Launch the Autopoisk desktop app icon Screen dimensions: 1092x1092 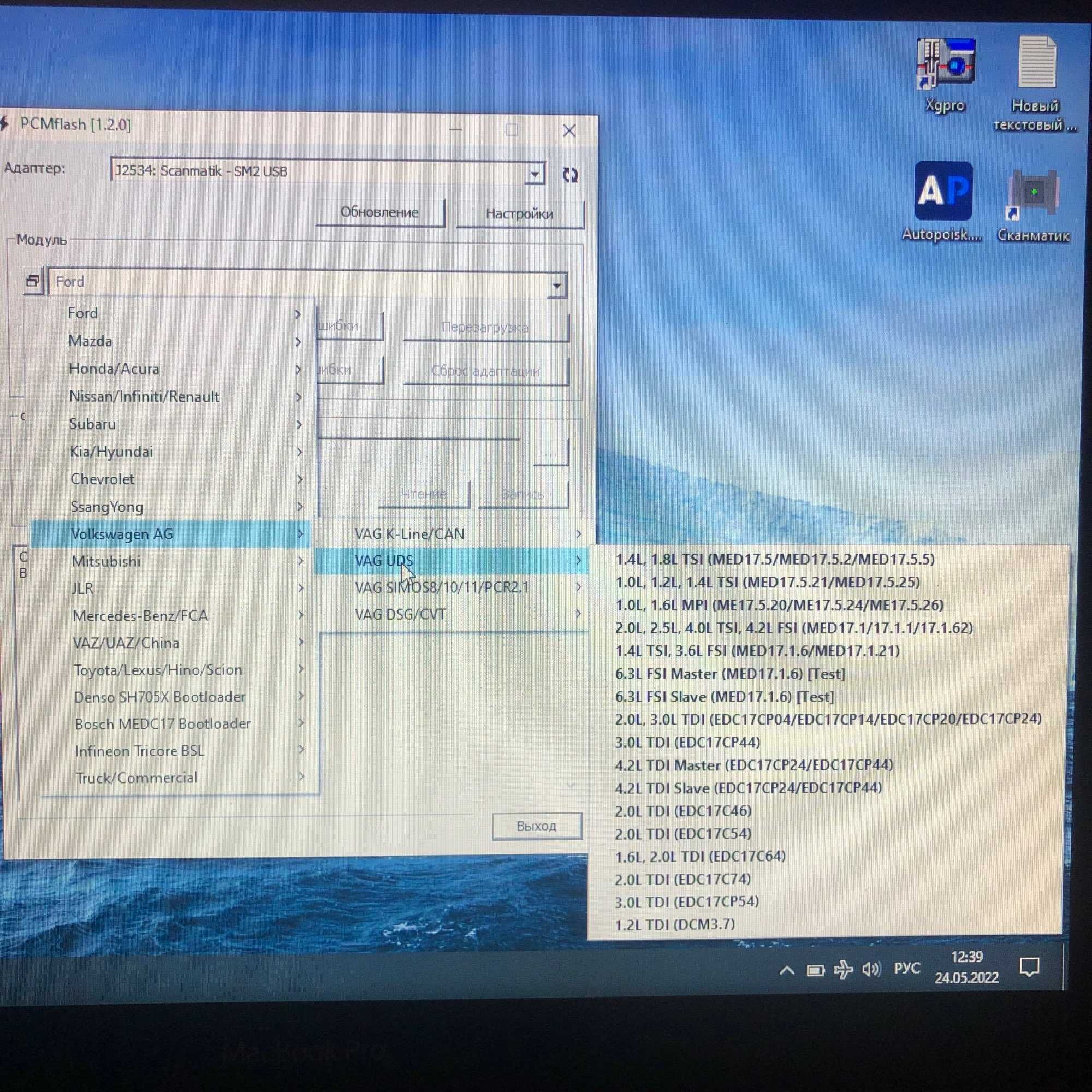pos(942,202)
